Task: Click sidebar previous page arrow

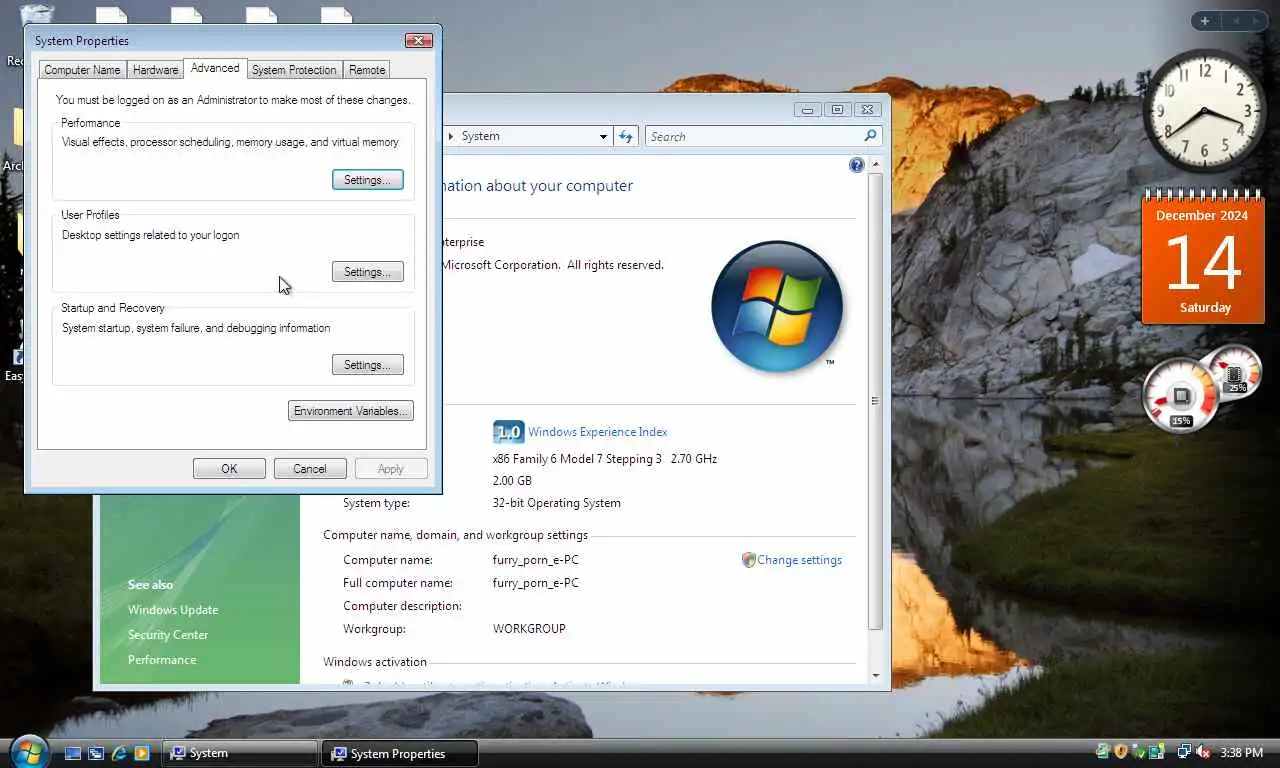Action: (1235, 21)
